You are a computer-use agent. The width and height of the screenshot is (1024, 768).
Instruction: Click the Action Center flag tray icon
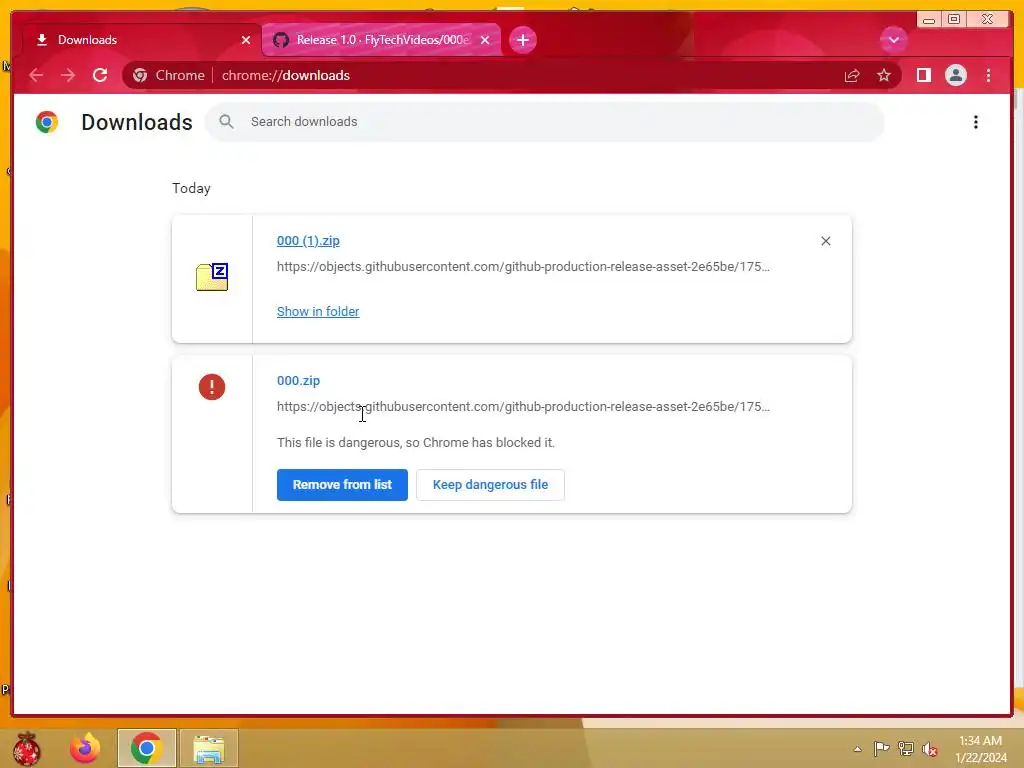coord(881,748)
